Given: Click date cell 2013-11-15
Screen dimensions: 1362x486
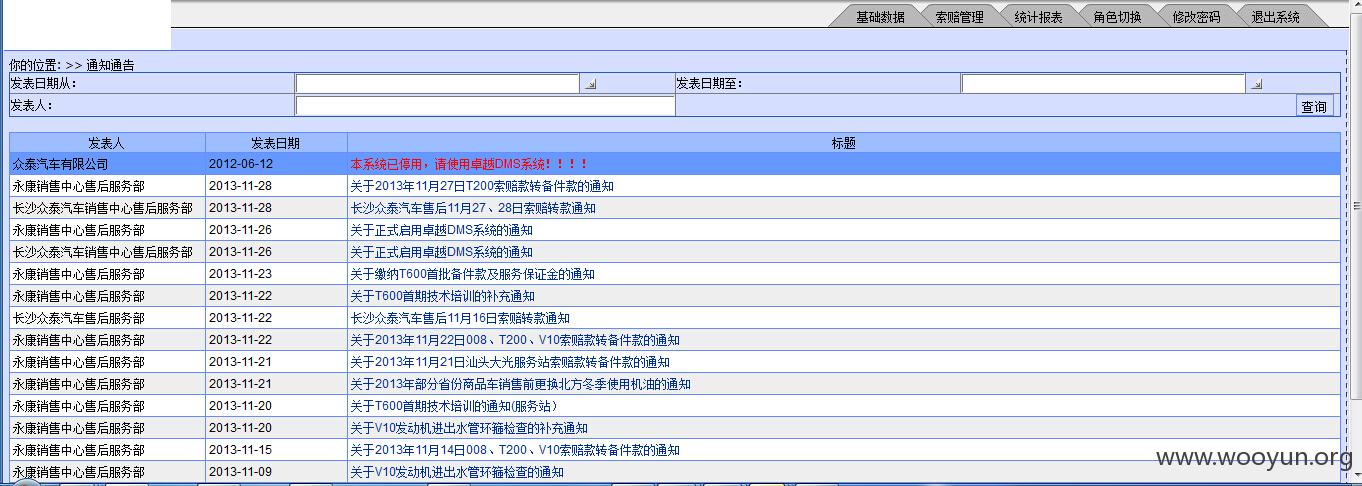Looking at the screenshot, I should [276, 450].
